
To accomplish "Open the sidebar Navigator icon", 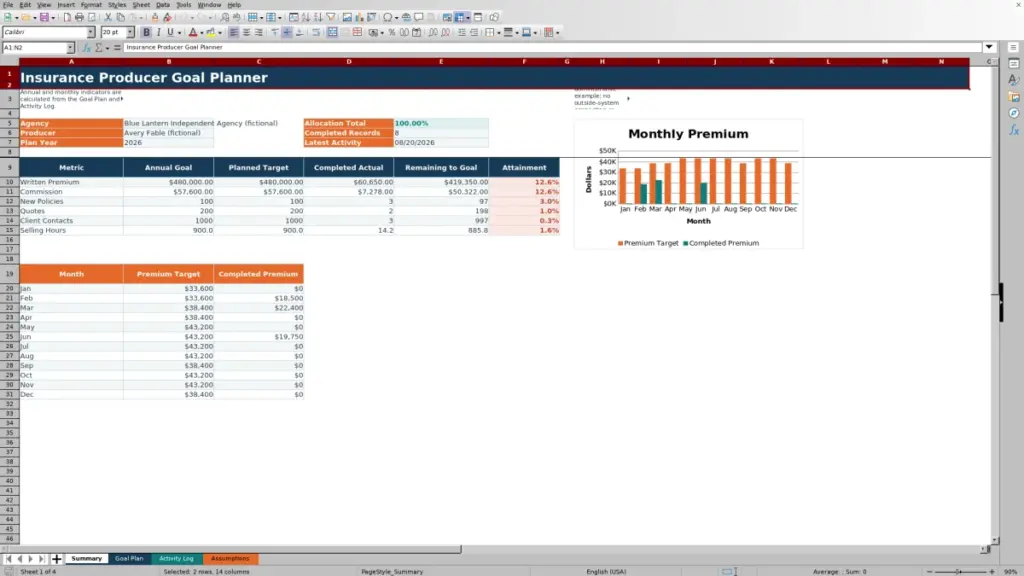I will [x=1014, y=114].
